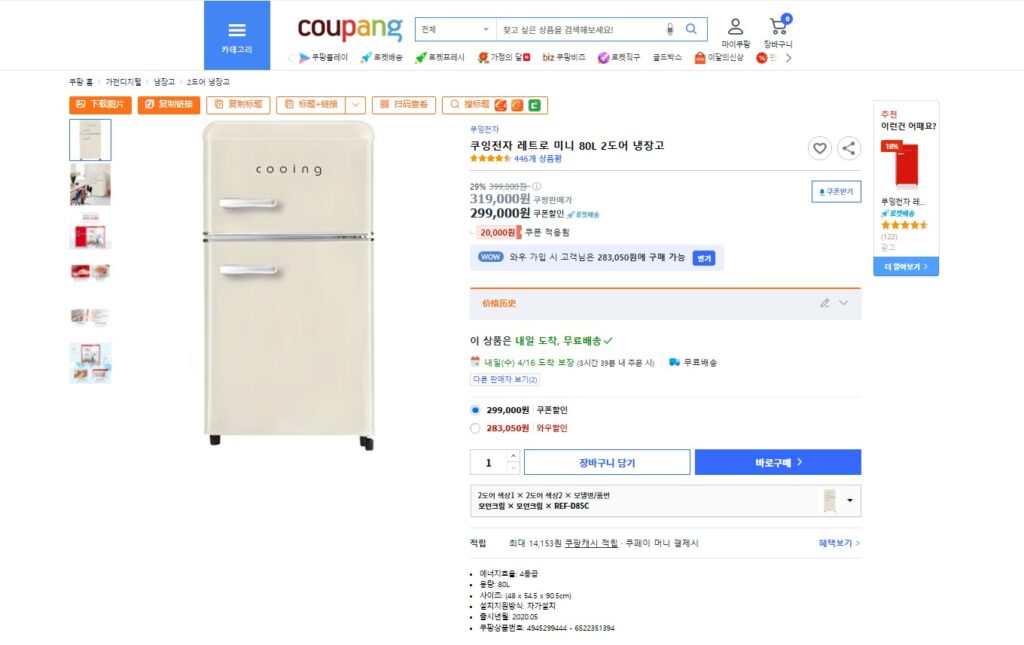Expand the 价格历史 price history panel

(x=843, y=303)
